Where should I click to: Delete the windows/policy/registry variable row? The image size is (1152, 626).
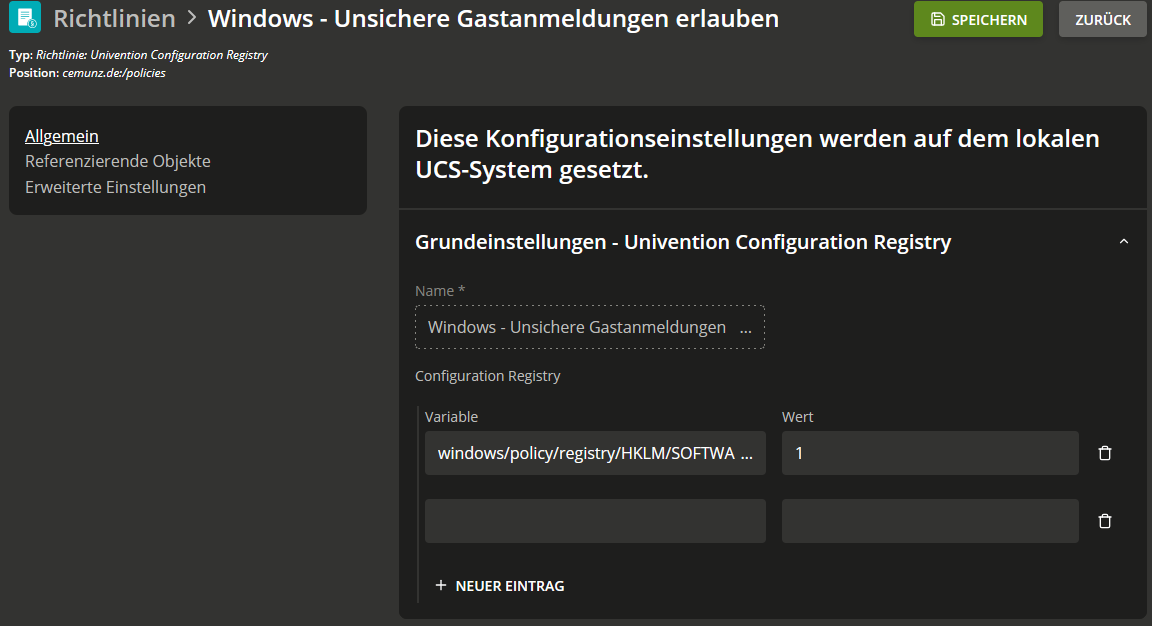1104,453
